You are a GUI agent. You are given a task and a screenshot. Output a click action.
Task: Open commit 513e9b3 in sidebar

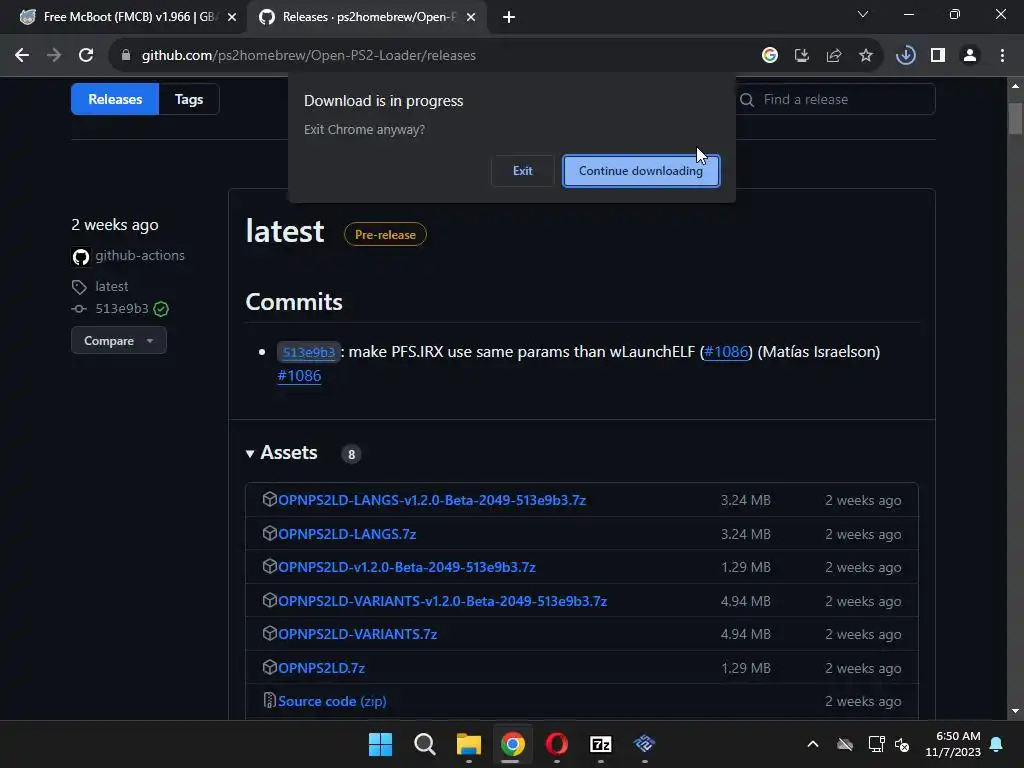pos(121,308)
